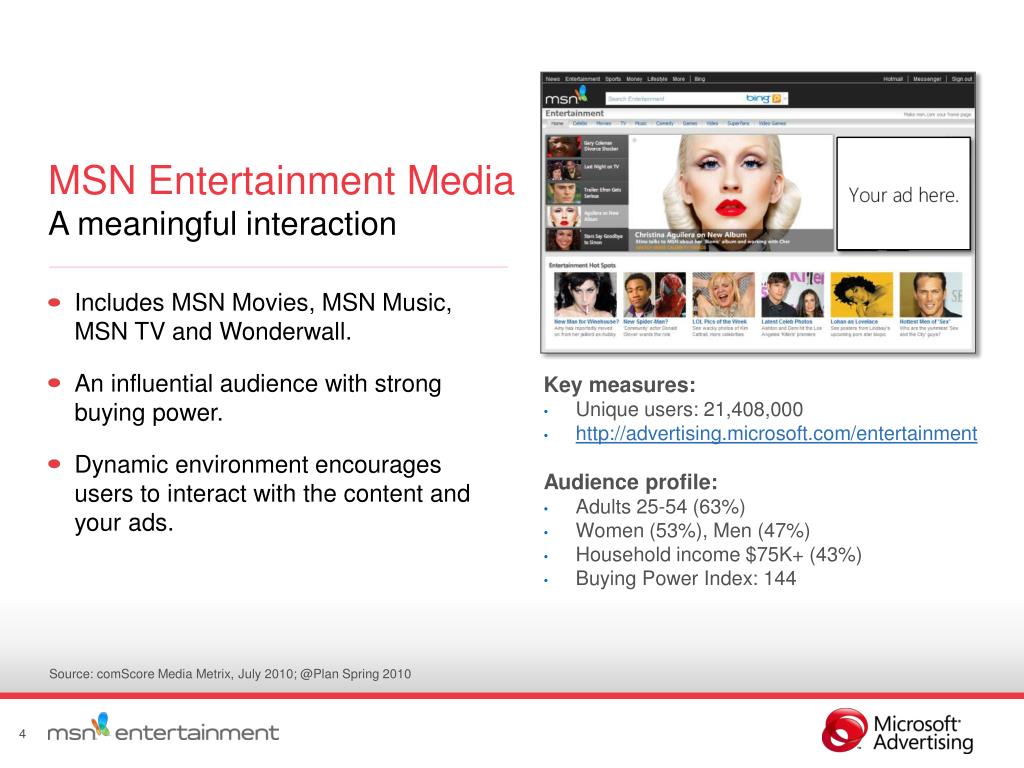The image size is (1024, 768).
Task: Click the 'Adults 25-54 (63%)' bullet
Action: [x=660, y=507]
